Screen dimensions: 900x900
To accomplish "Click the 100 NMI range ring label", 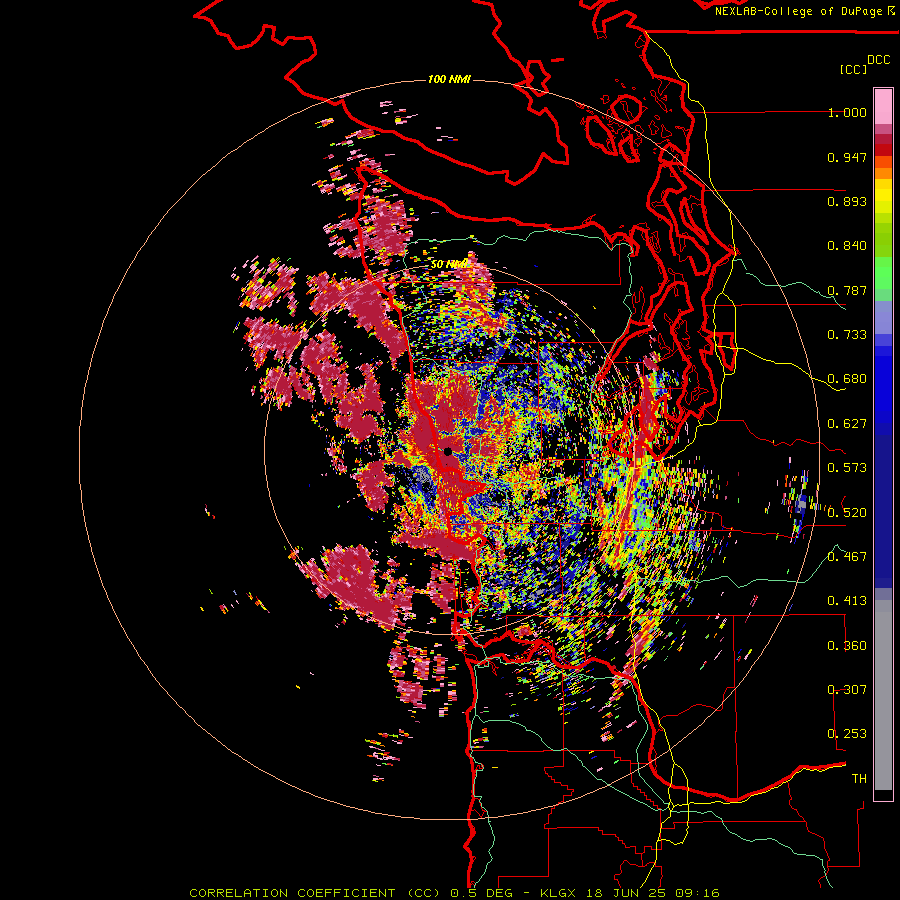I will coord(449,79).
